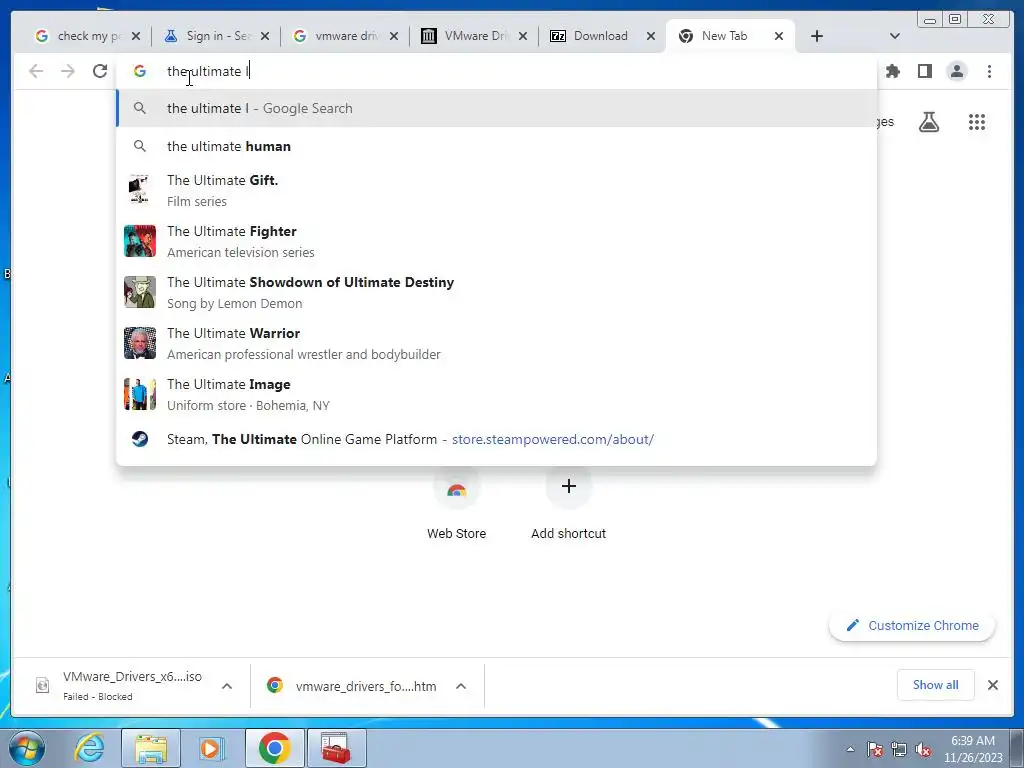1024x768 pixels.
Task: Reload the page with refresh icon
Action: (x=100, y=71)
